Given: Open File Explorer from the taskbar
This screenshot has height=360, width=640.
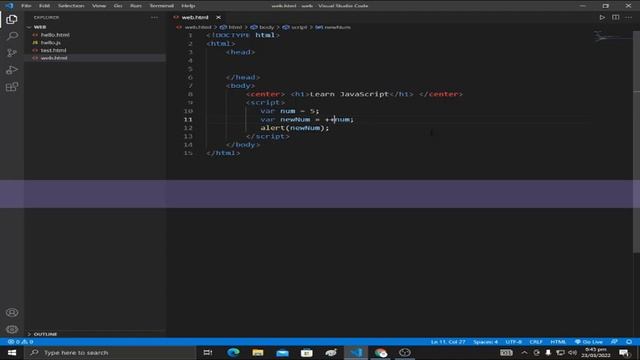Looking at the screenshot, I should click(258, 353).
